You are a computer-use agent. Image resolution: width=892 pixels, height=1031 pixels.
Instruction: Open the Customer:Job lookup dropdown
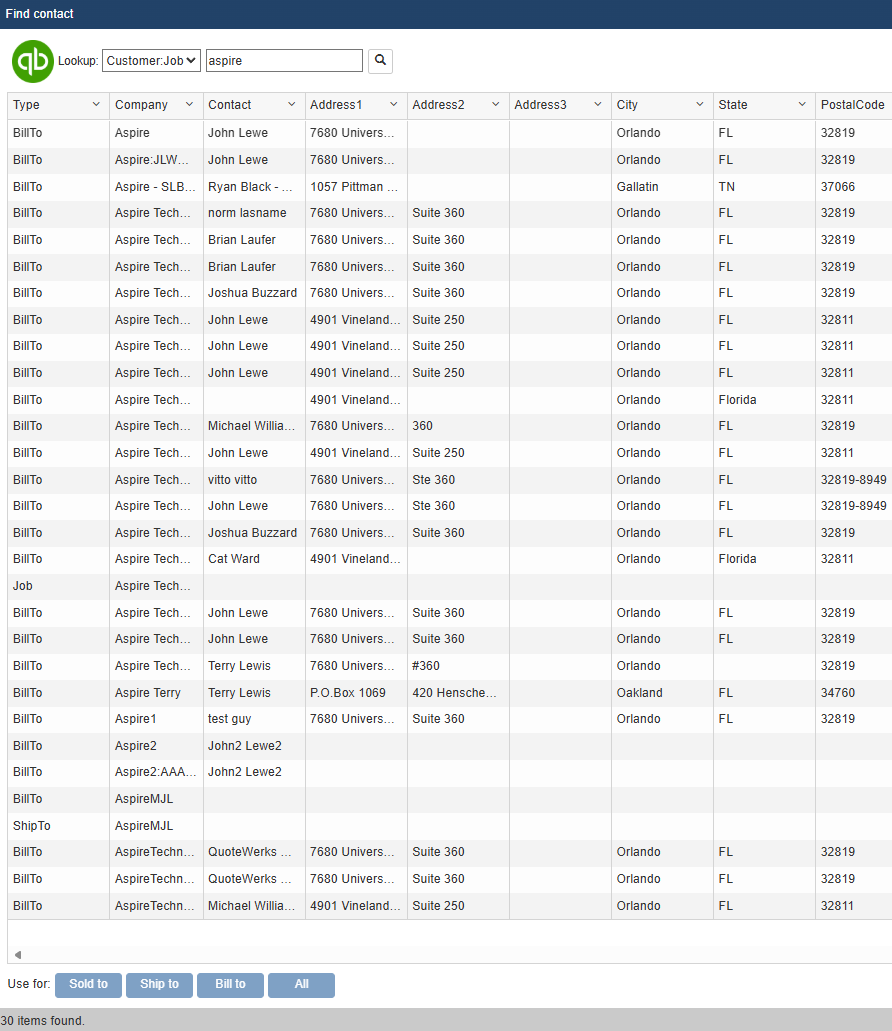coord(152,61)
